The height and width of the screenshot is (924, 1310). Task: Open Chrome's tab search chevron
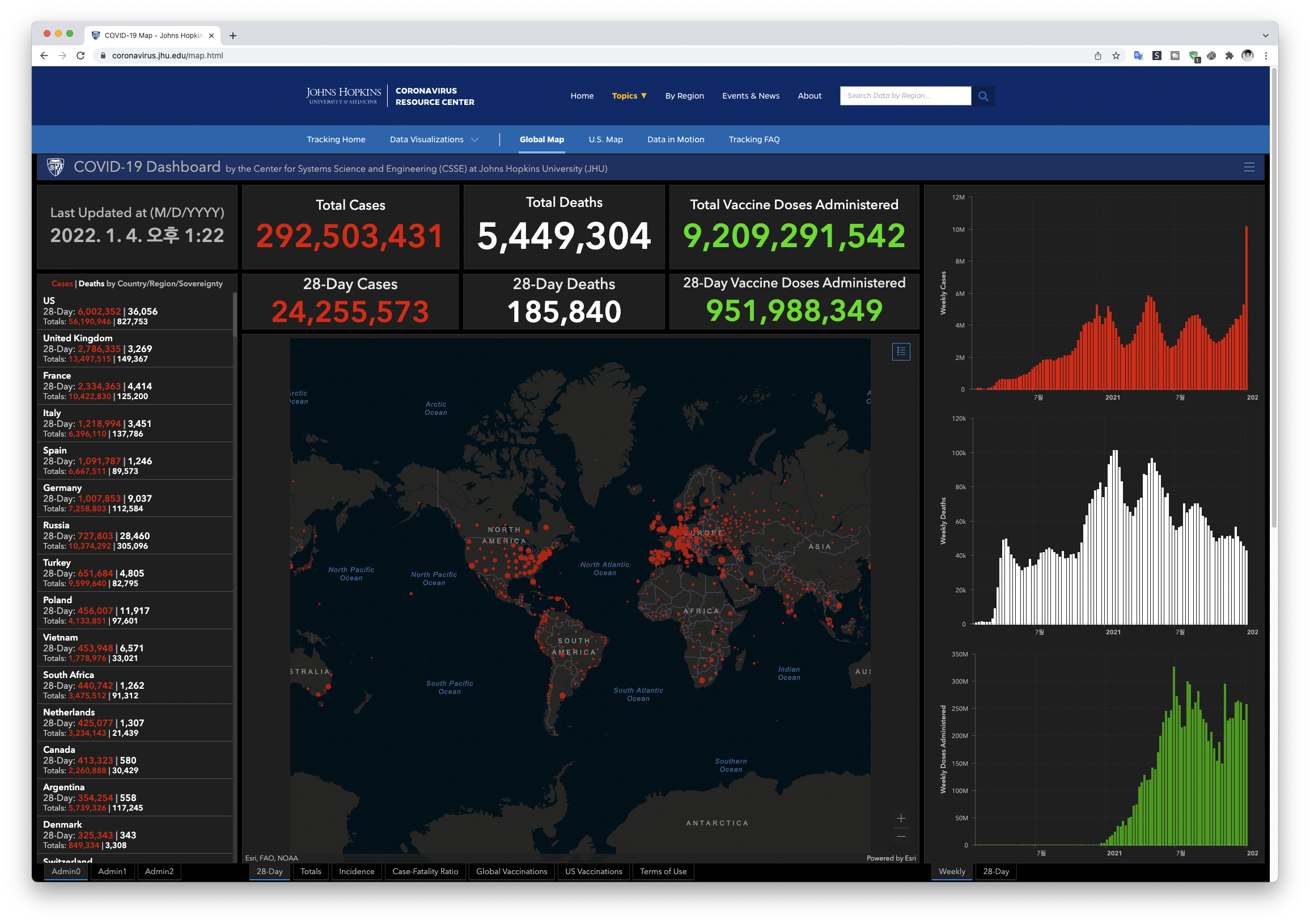click(1265, 35)
